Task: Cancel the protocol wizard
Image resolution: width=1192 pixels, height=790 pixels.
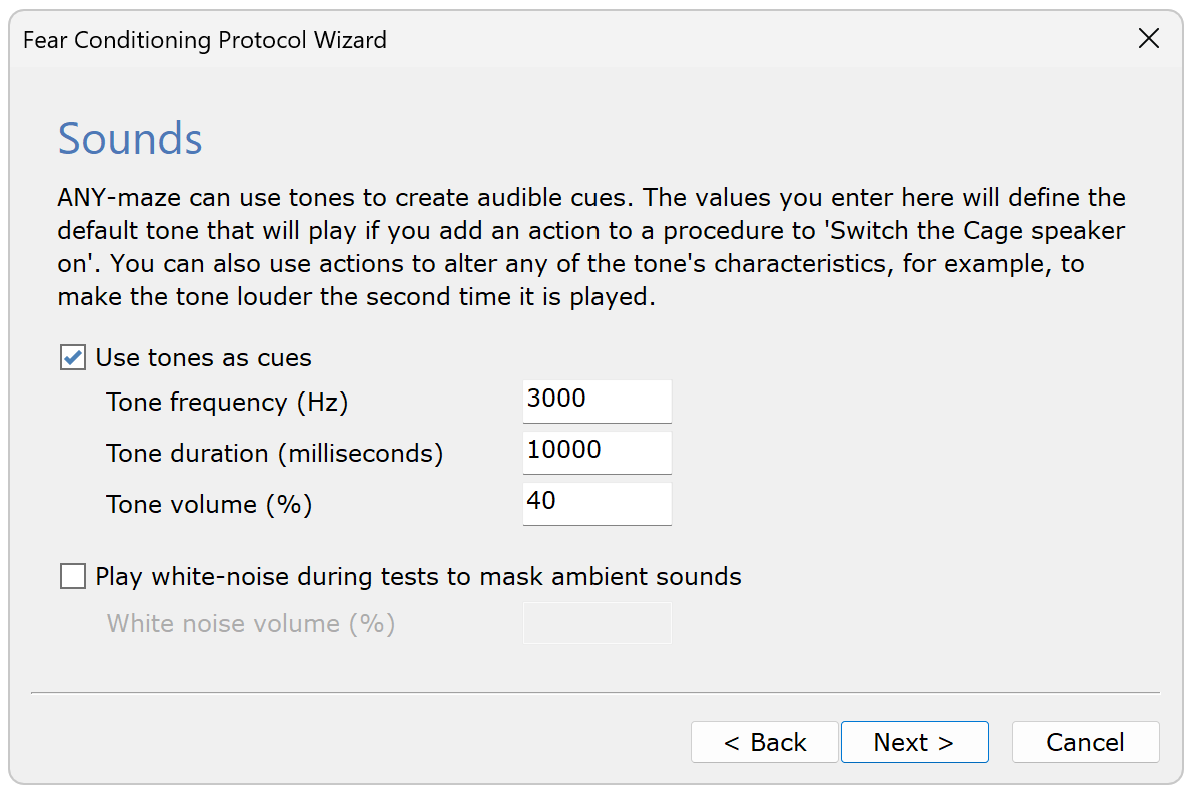Action: tap(1085, 742)
